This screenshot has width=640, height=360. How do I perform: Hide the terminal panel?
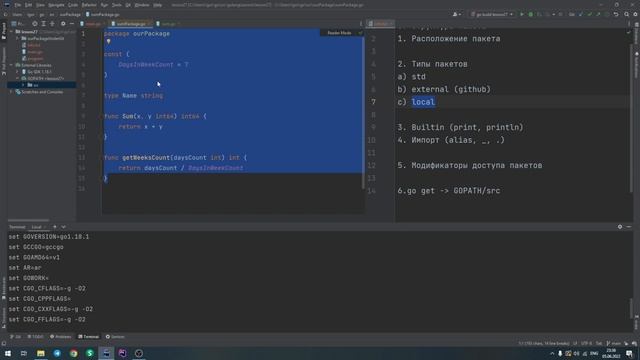click(x=629, y=227)
